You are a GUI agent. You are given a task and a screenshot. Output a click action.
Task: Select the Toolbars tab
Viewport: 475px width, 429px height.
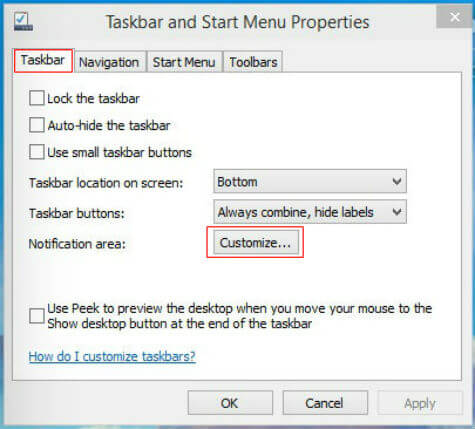[x=253, y=62]
